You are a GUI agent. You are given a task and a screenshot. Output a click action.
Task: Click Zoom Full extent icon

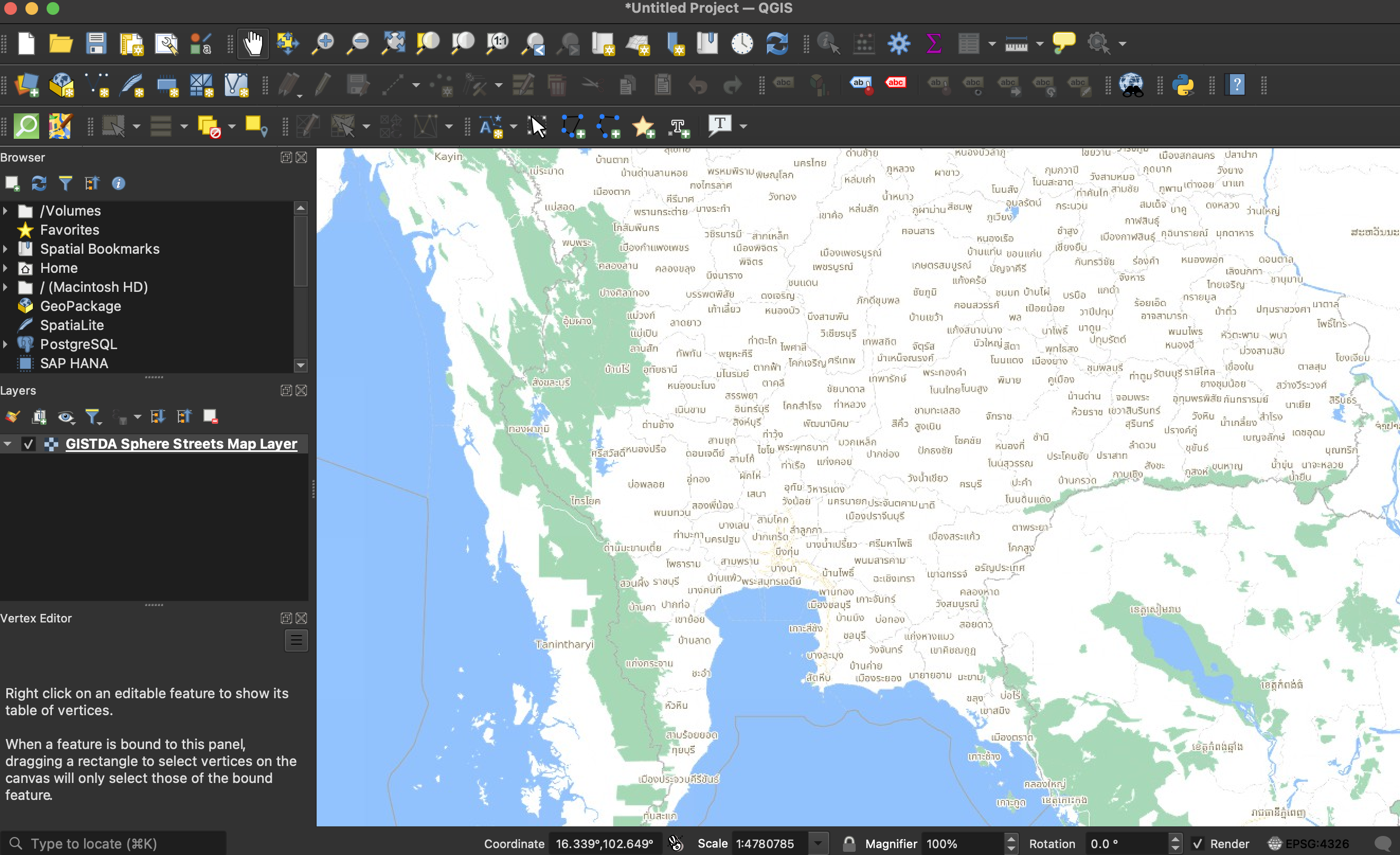(x=392, y=43)
